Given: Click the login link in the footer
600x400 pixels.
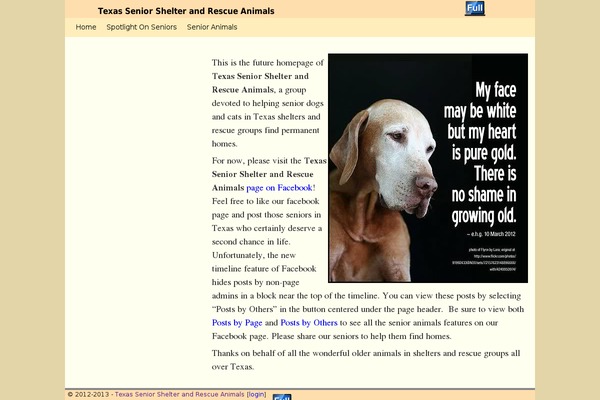Looking at the screenshot, I should [256, 394].
